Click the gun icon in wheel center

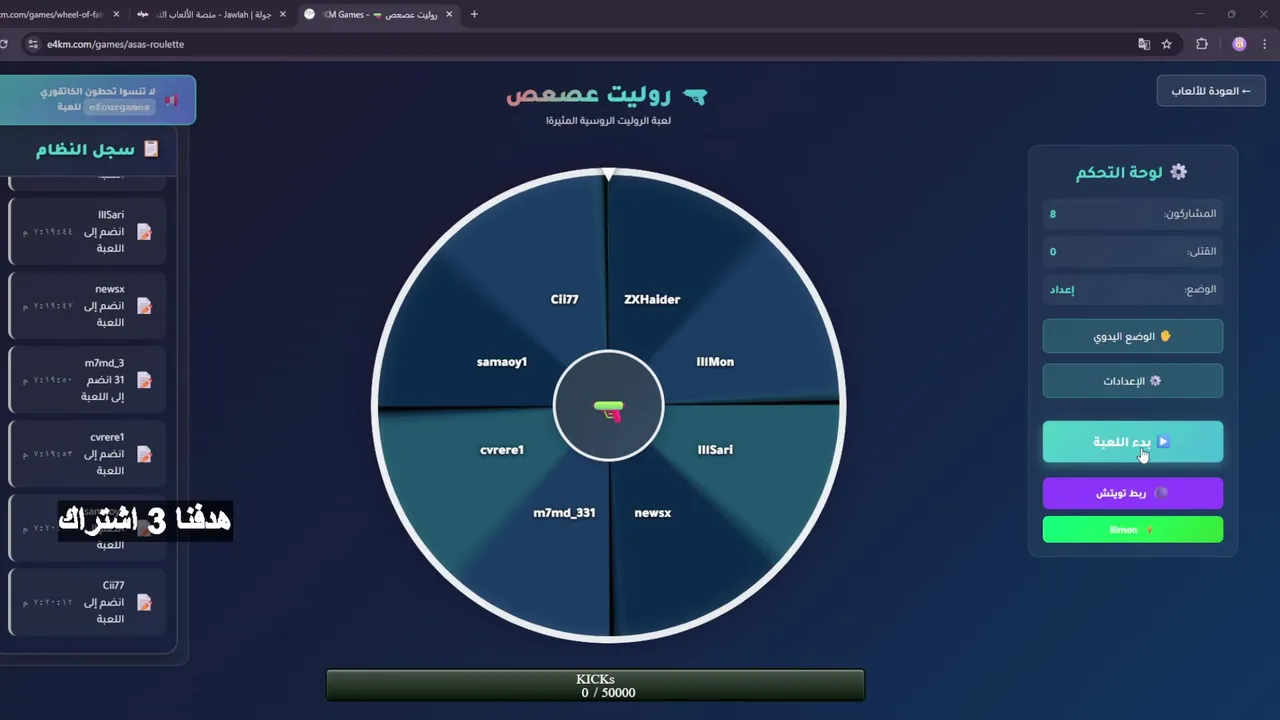click(608, 409)
